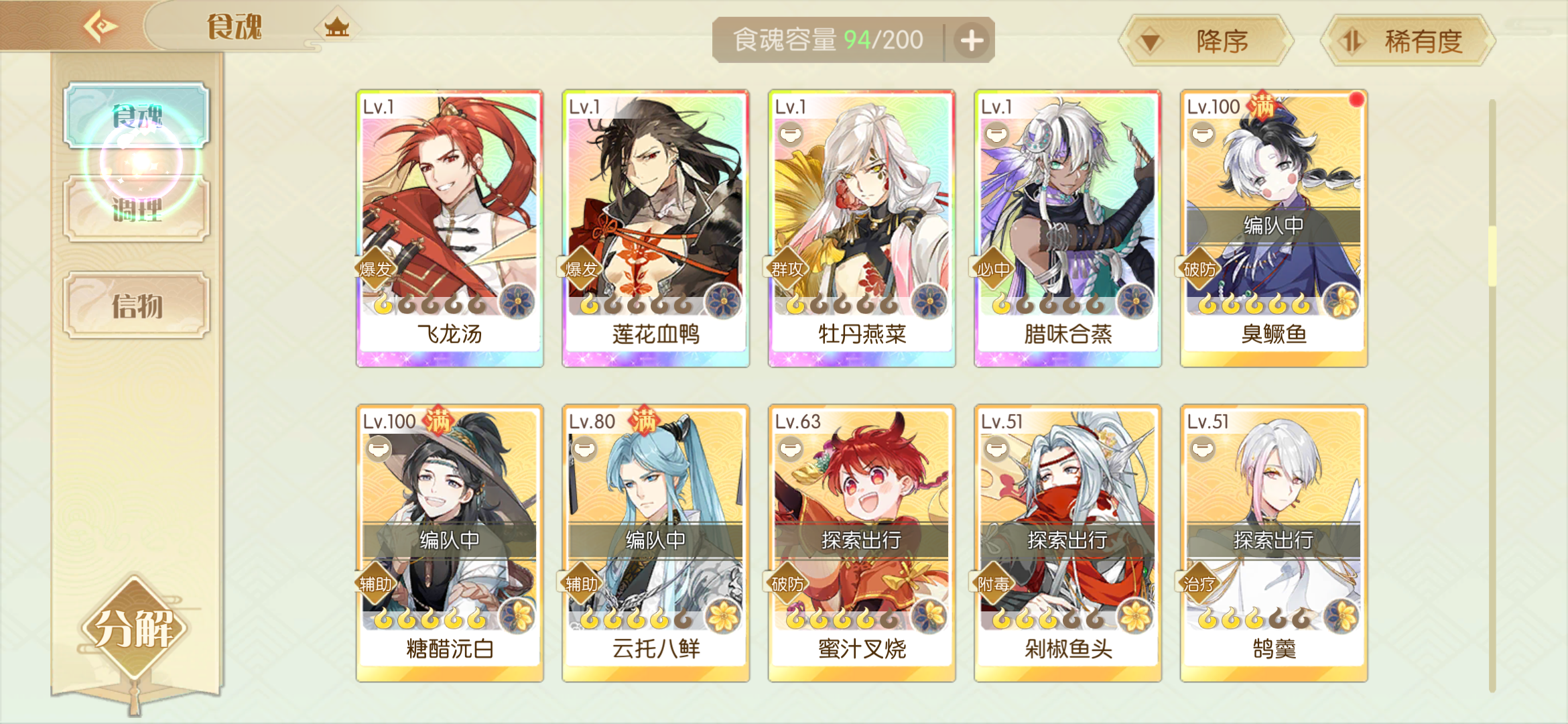Select the 爆发 tag on 飞龙汤 card

tap(375, 269)
